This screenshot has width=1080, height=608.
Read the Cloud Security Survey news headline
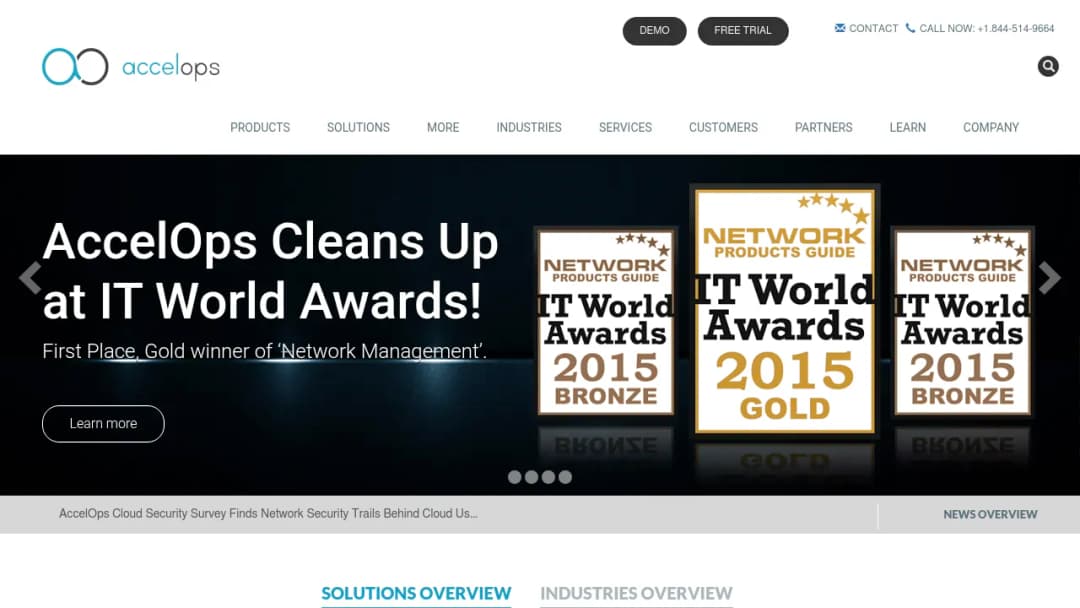tap(268, 514)
